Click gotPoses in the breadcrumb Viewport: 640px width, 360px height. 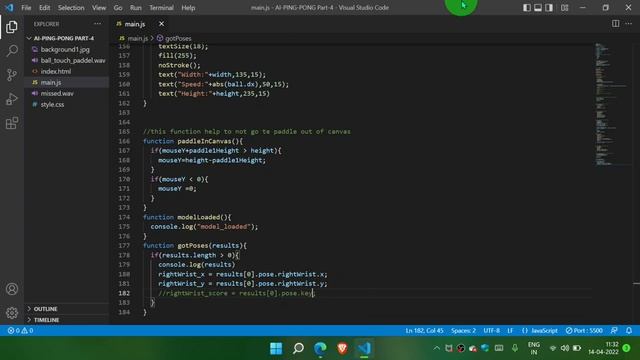[178, 38]
